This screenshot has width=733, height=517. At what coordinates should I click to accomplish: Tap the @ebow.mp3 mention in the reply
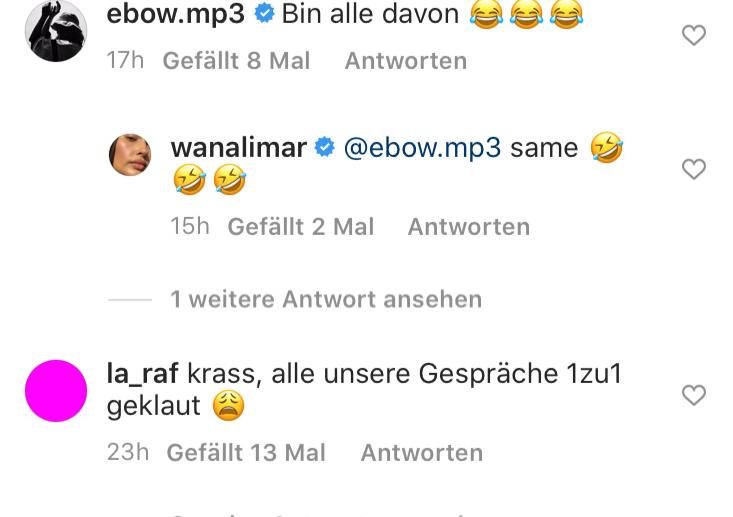pos(421,148)
